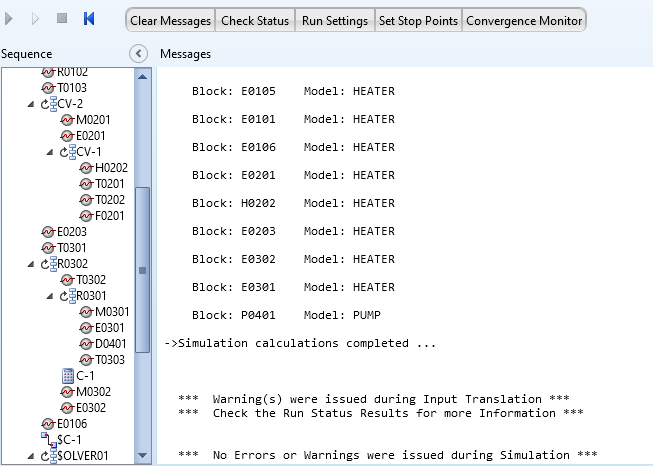Open the Convergence Monitor
This screenshot has width=653, height=466.
pos(524,20)
